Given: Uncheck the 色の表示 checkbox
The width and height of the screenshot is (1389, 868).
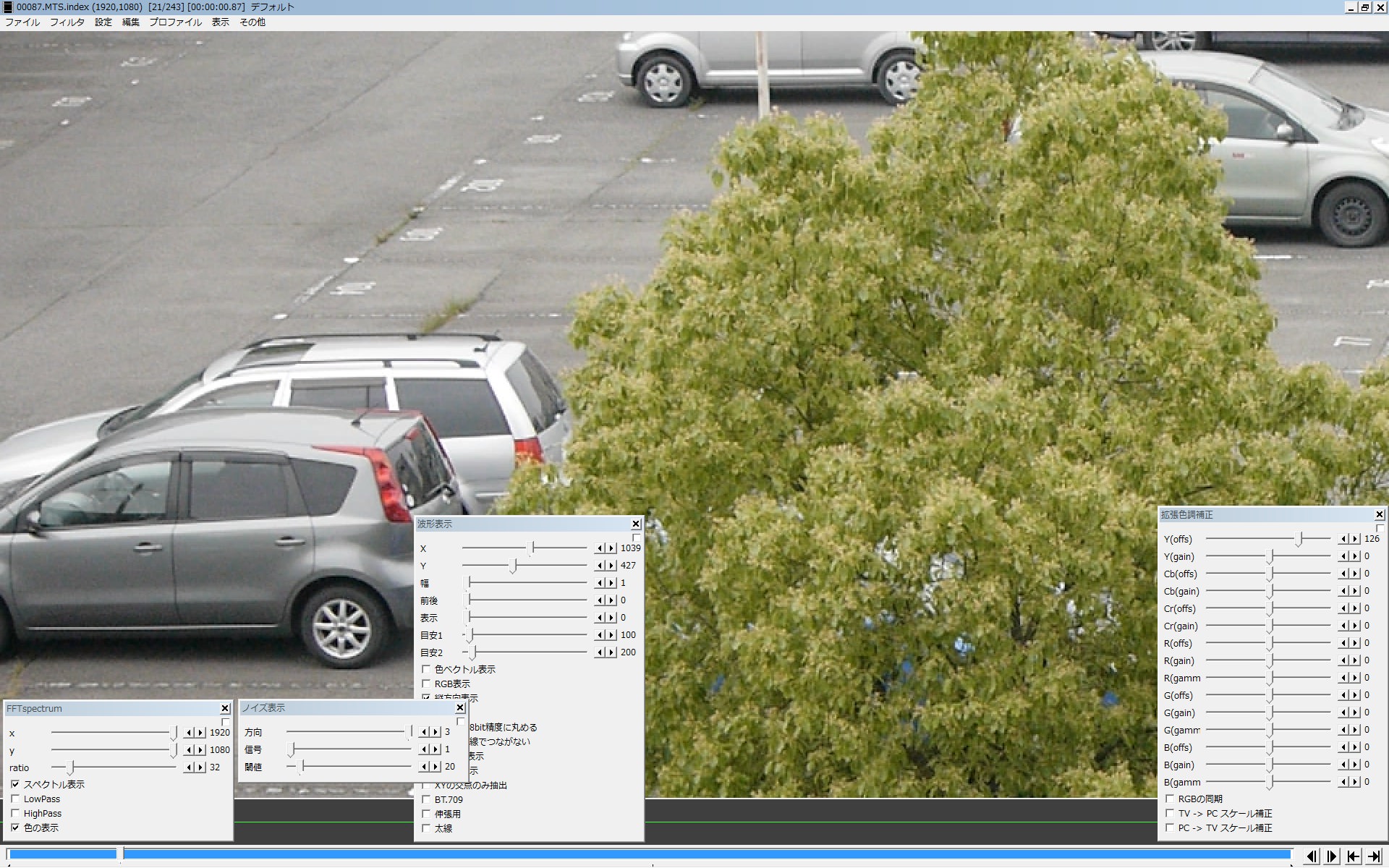Looking at the screenshot, I should pos(15,828).
